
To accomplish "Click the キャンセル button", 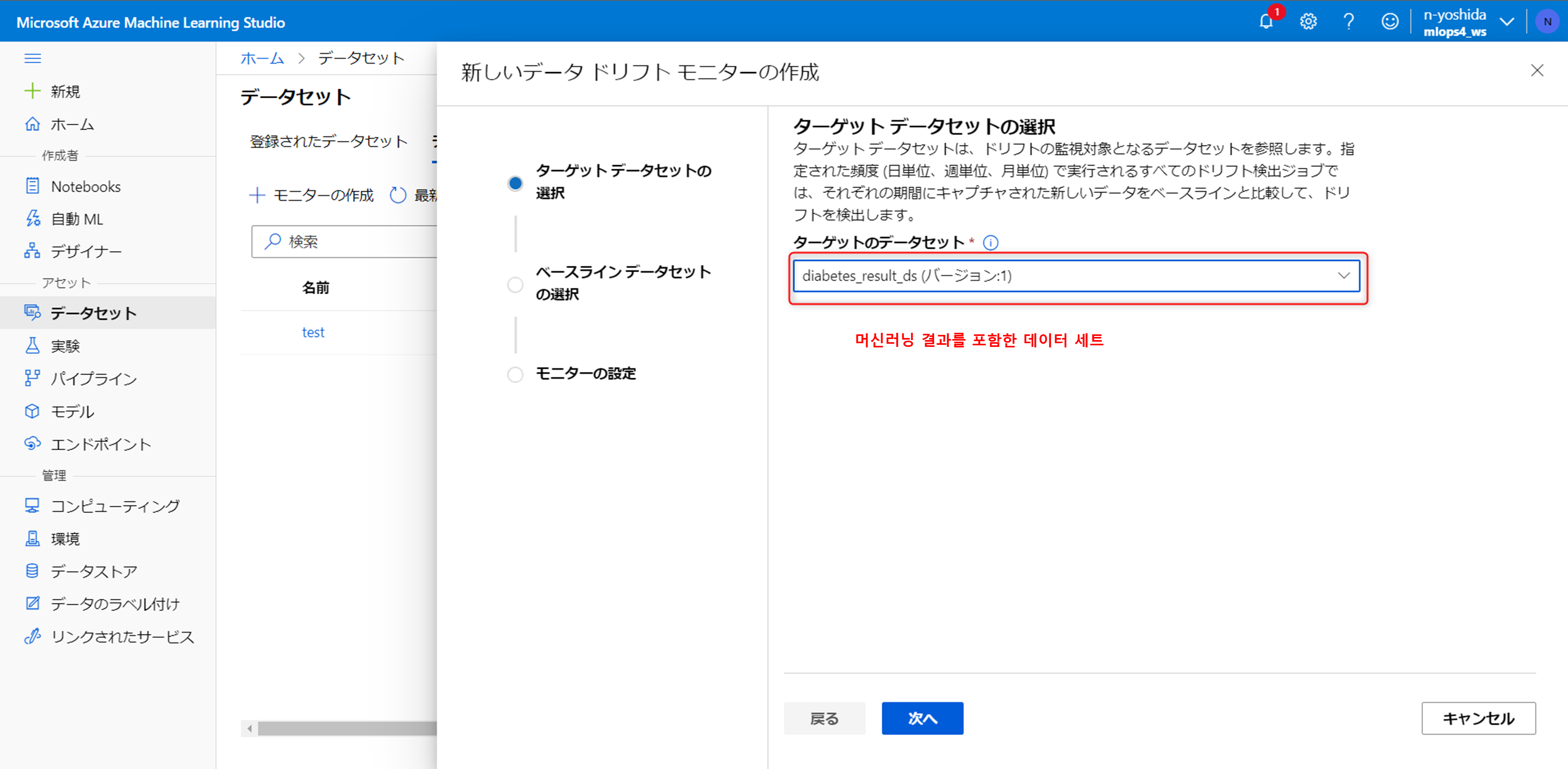I will click(x=1477, y=718).
